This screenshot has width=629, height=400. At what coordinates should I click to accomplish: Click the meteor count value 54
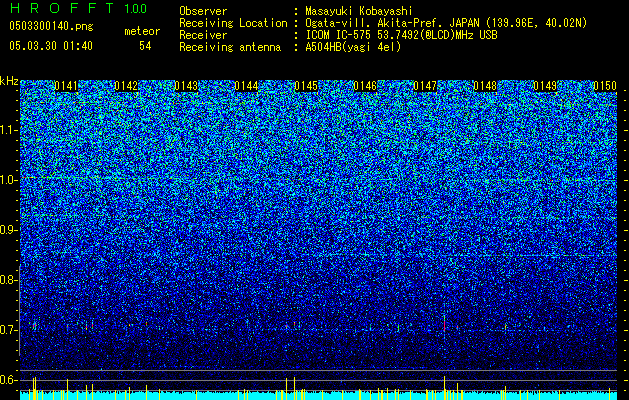tap(145, 46)
